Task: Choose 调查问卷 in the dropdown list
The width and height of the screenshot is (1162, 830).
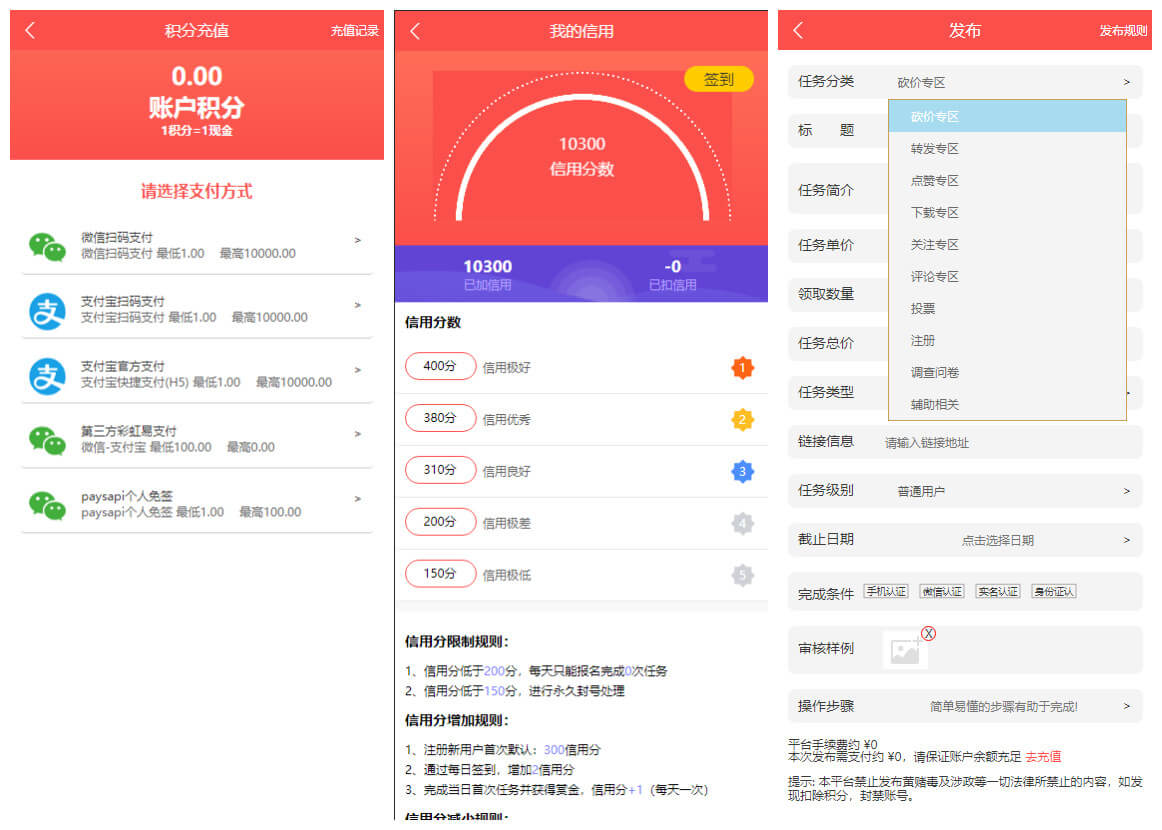Action: (935, 373)
